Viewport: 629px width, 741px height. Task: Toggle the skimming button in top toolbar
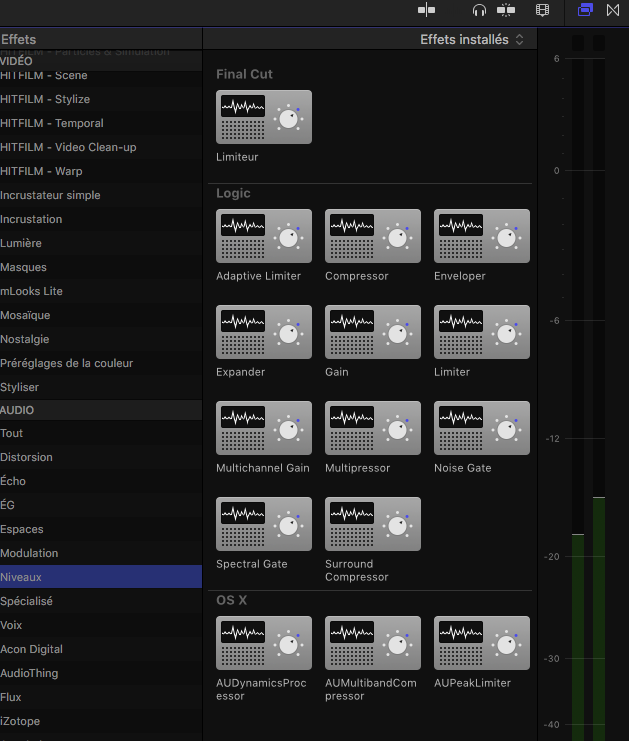coord(426,10)
